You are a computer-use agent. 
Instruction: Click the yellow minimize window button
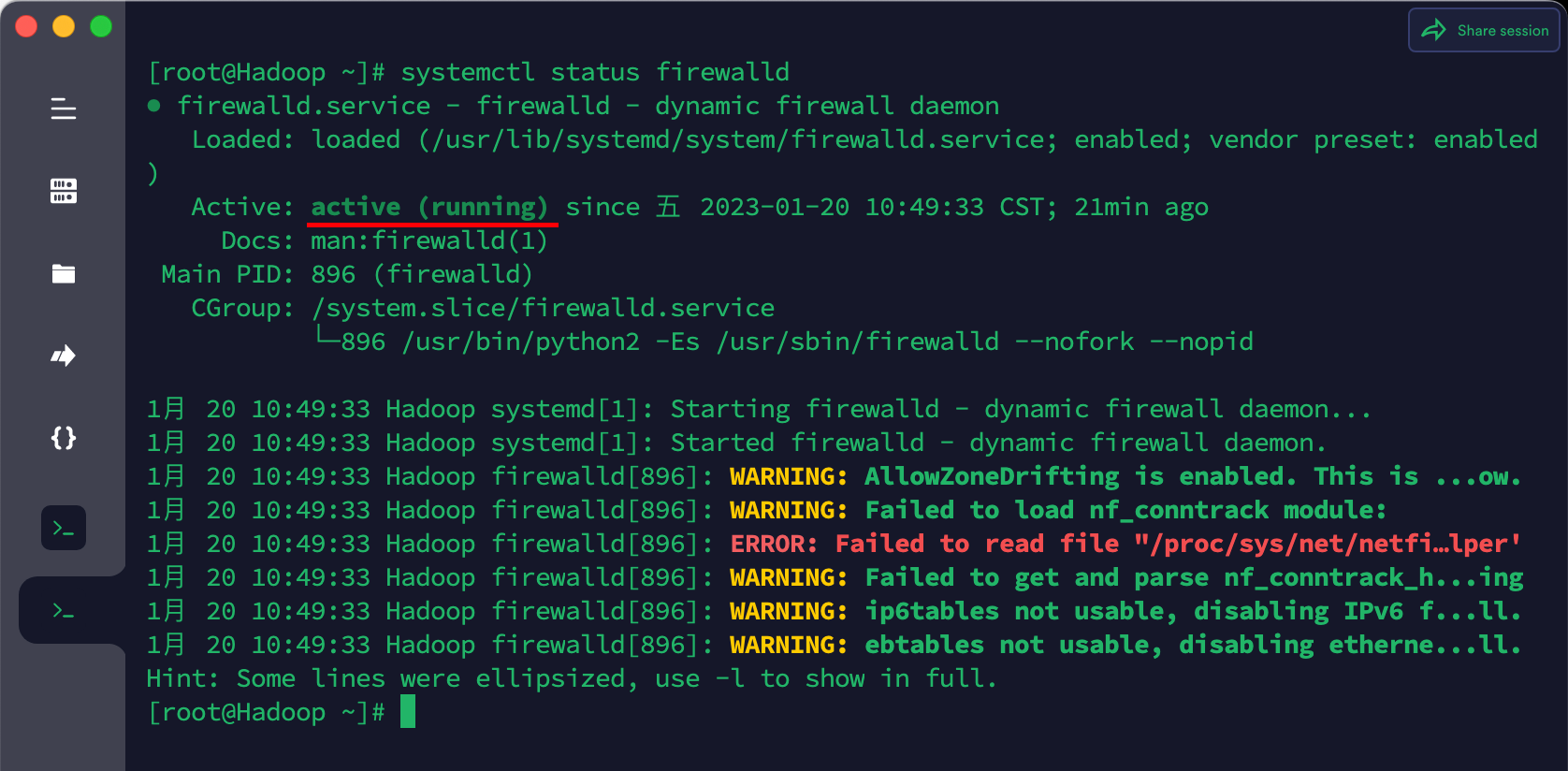[x=64, y=26]
